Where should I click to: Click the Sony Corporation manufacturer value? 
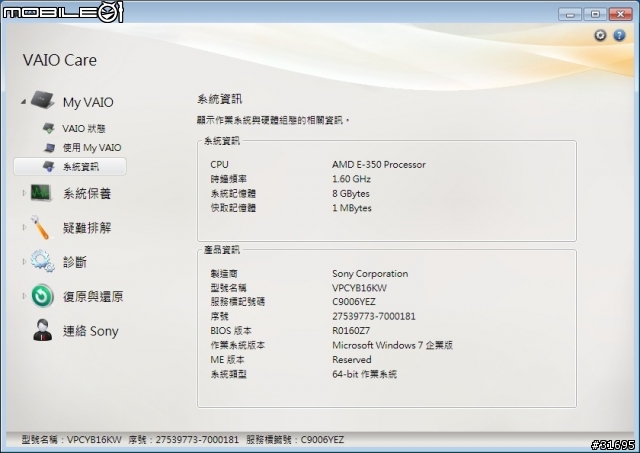pyautogui.click(x=370, y=273)
